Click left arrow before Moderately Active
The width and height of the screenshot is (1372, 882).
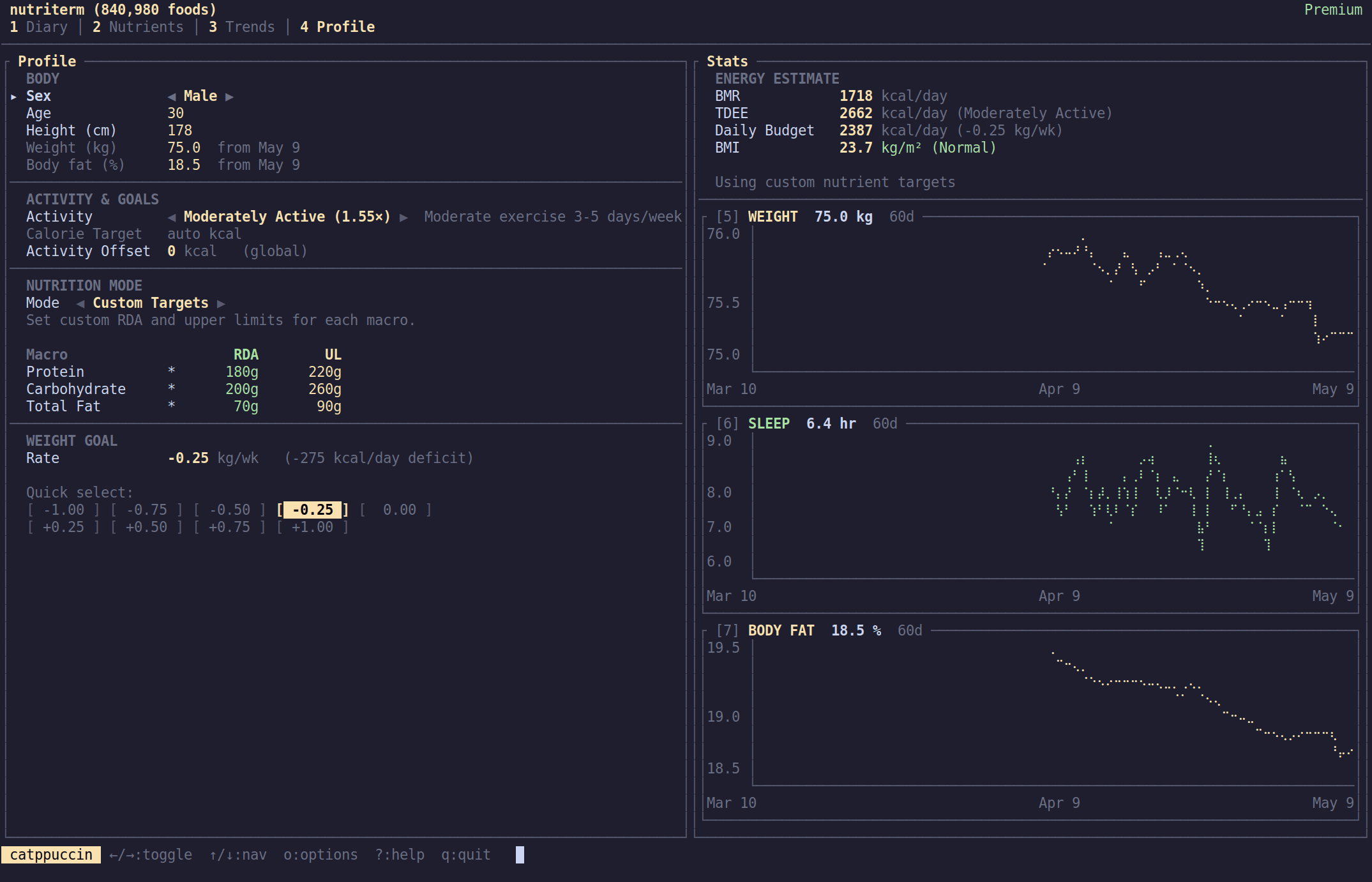[x=171, y=217]
